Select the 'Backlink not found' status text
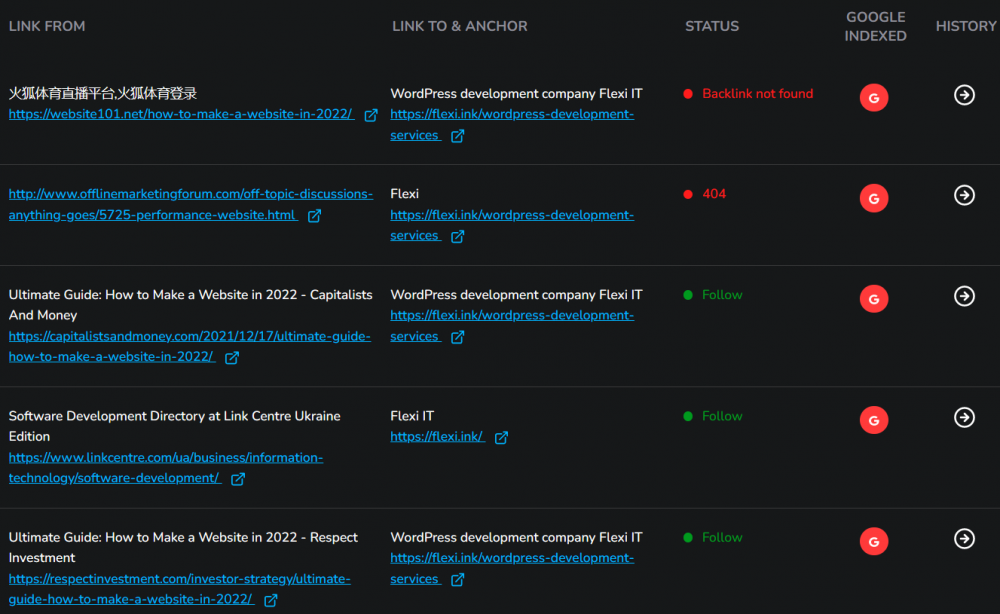Screen dimensions: 1000x614 [758, 94]
